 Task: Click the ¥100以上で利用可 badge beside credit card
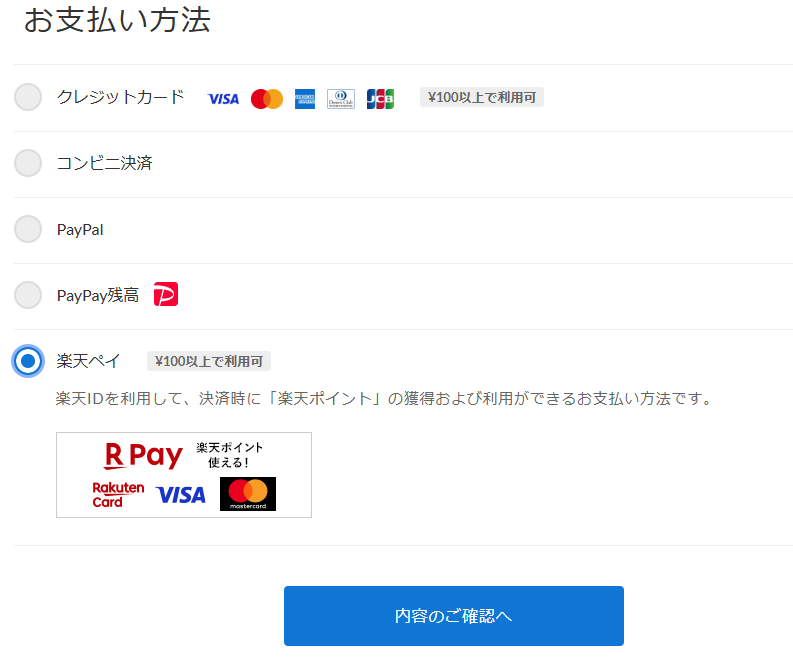pyautogui.click(x=482, y=97)
